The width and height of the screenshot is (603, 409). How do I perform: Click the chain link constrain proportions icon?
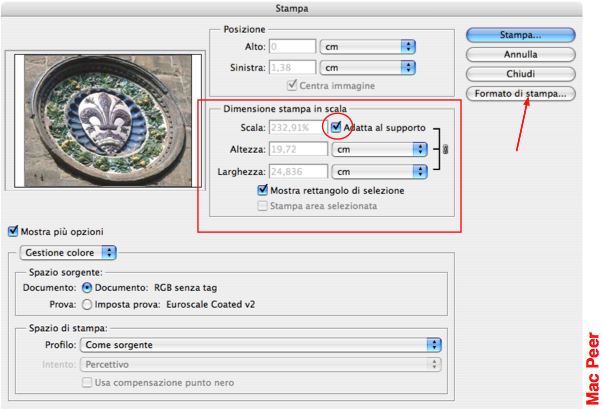pyautogui.click(x=445, y=149)
